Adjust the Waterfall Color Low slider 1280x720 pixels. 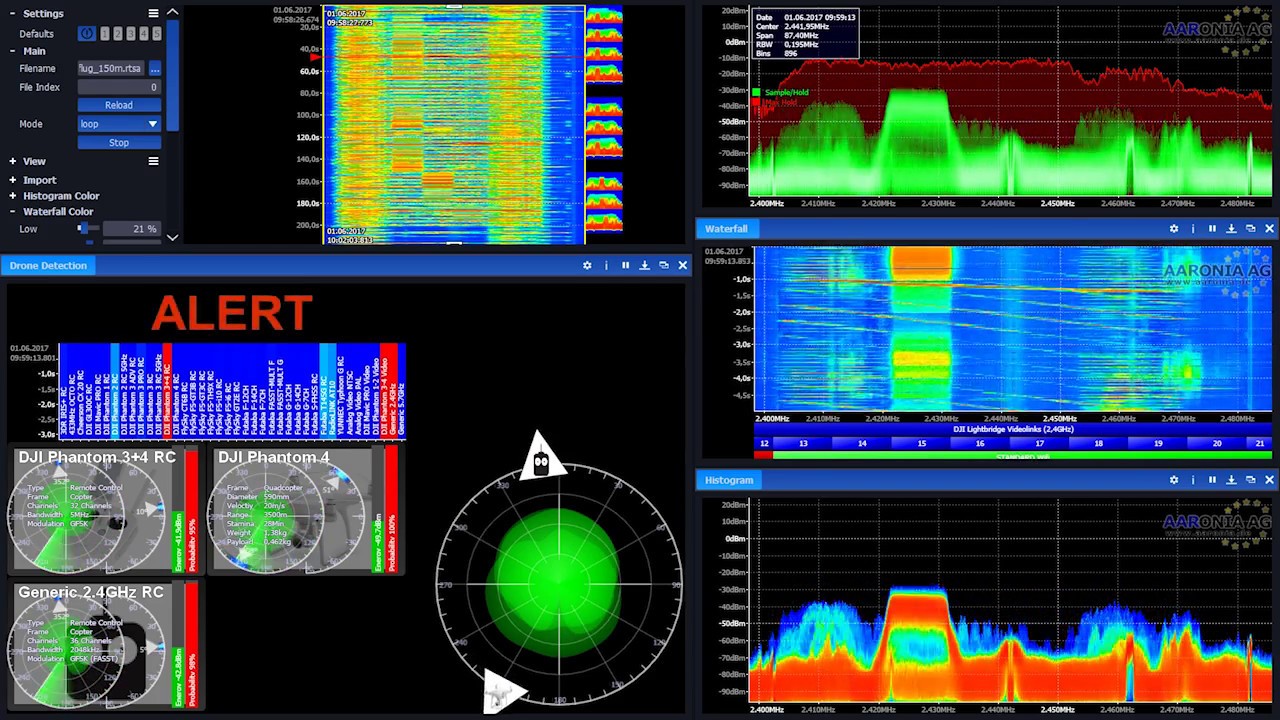point(88,229)
